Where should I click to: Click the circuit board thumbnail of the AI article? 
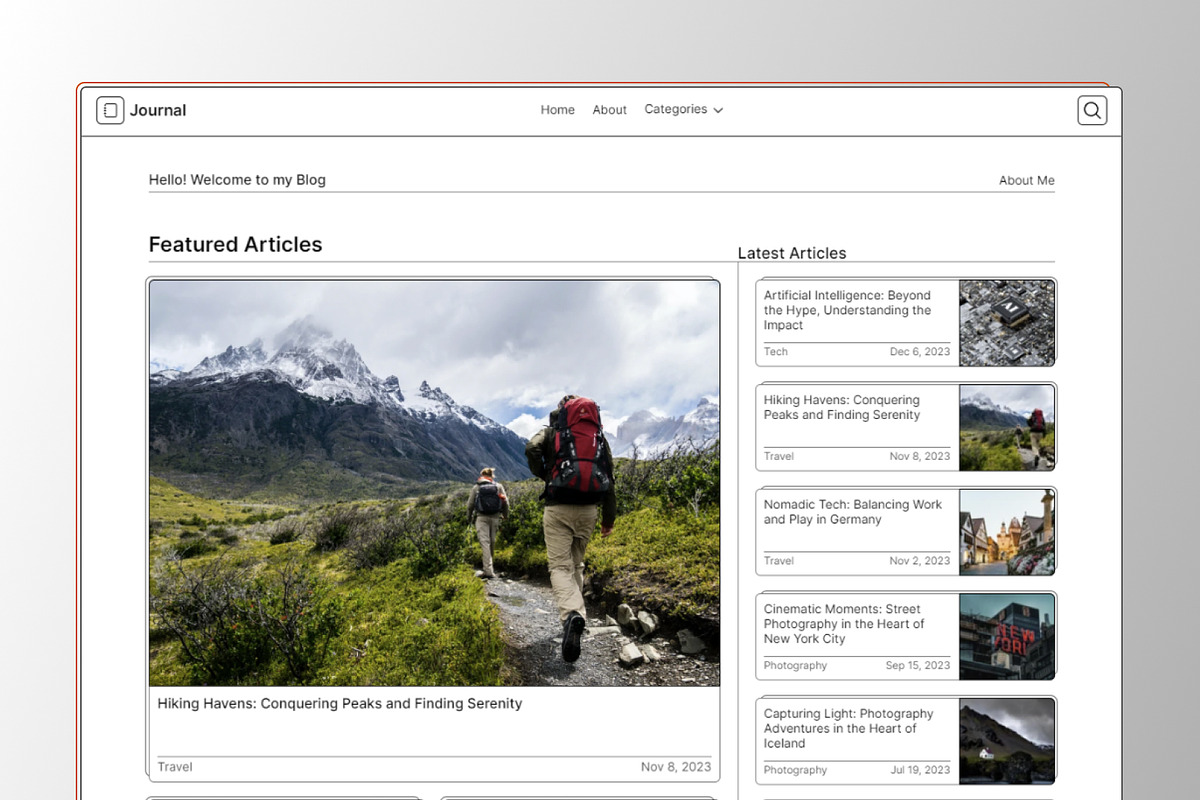(1007, 322)
